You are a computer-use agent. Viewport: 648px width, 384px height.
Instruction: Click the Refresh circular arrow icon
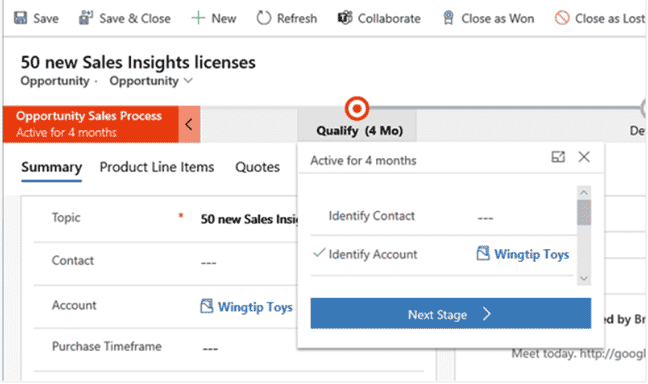(264, 18)
